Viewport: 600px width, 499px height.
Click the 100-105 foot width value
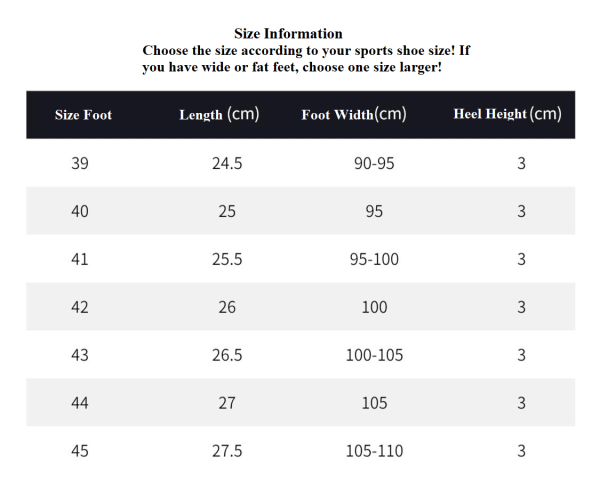pyautogui.click(x=374, y=355)
